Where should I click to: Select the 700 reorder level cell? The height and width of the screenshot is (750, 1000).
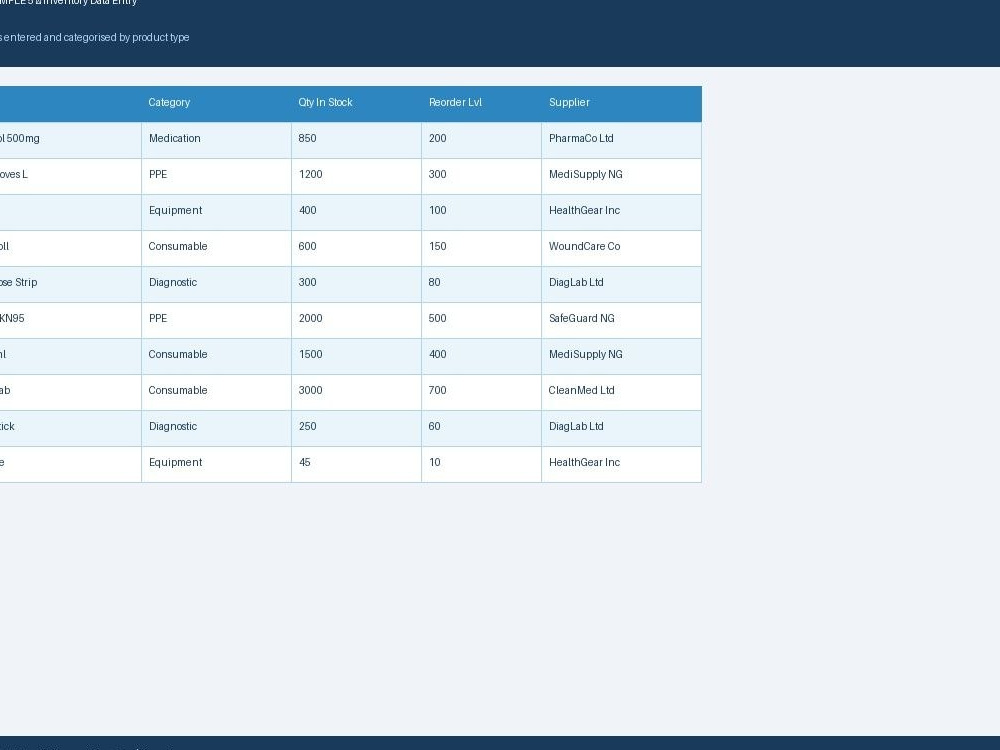[482, 392]
